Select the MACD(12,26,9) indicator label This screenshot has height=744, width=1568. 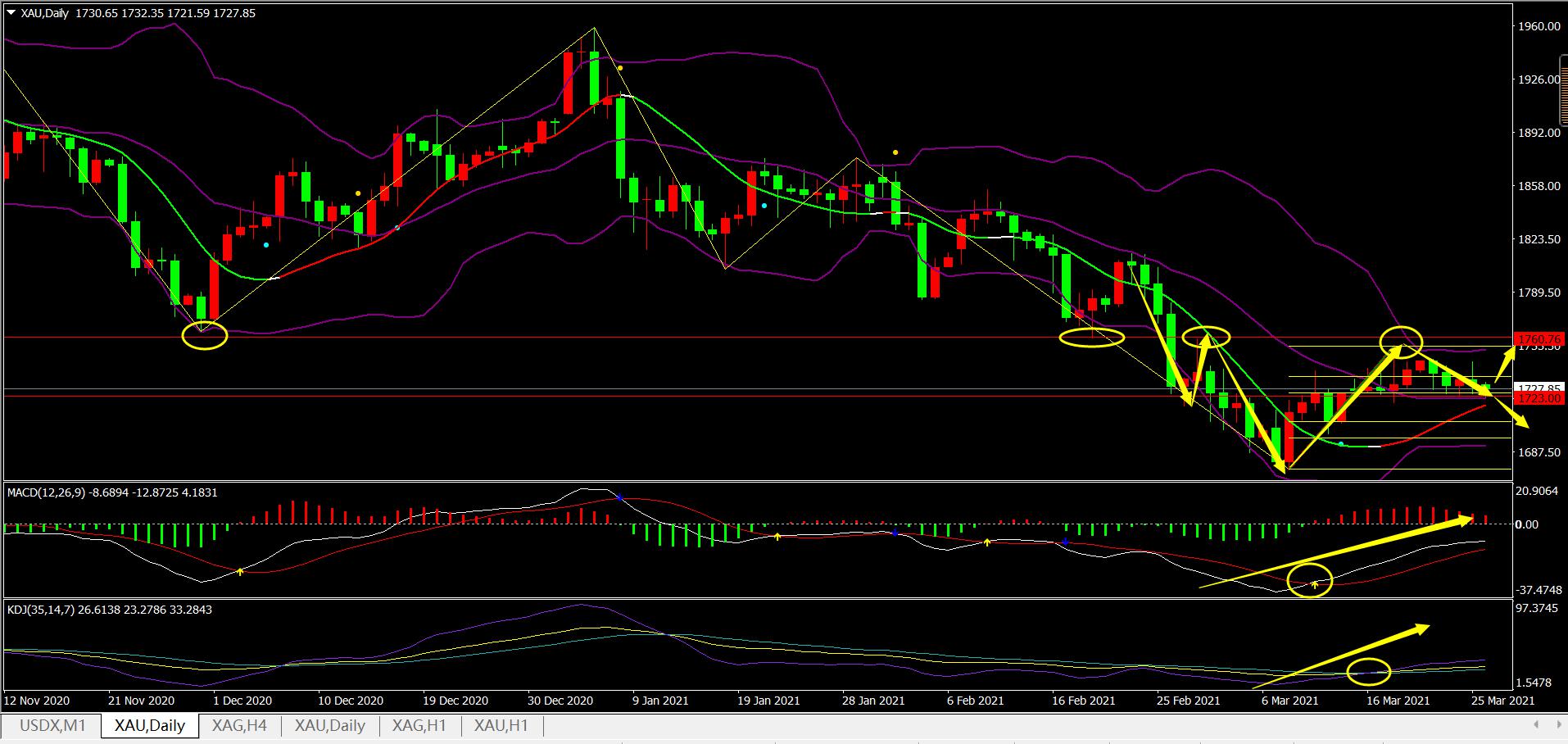point(112,492)
